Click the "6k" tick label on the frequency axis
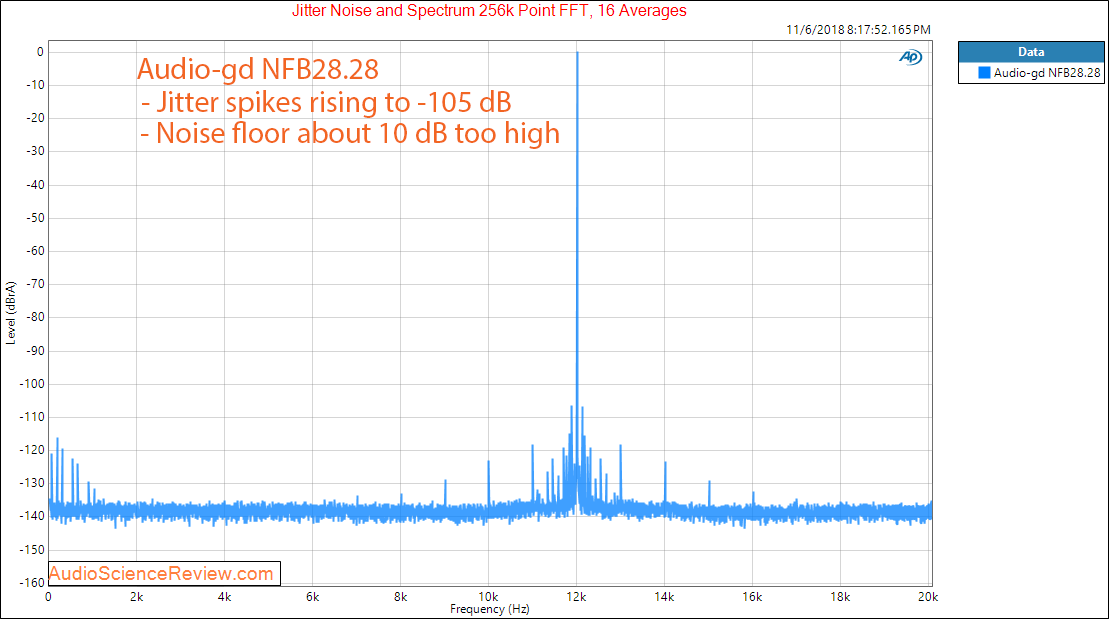The width and height of the screenshot is (1109, 619). [x=313, y=597]
